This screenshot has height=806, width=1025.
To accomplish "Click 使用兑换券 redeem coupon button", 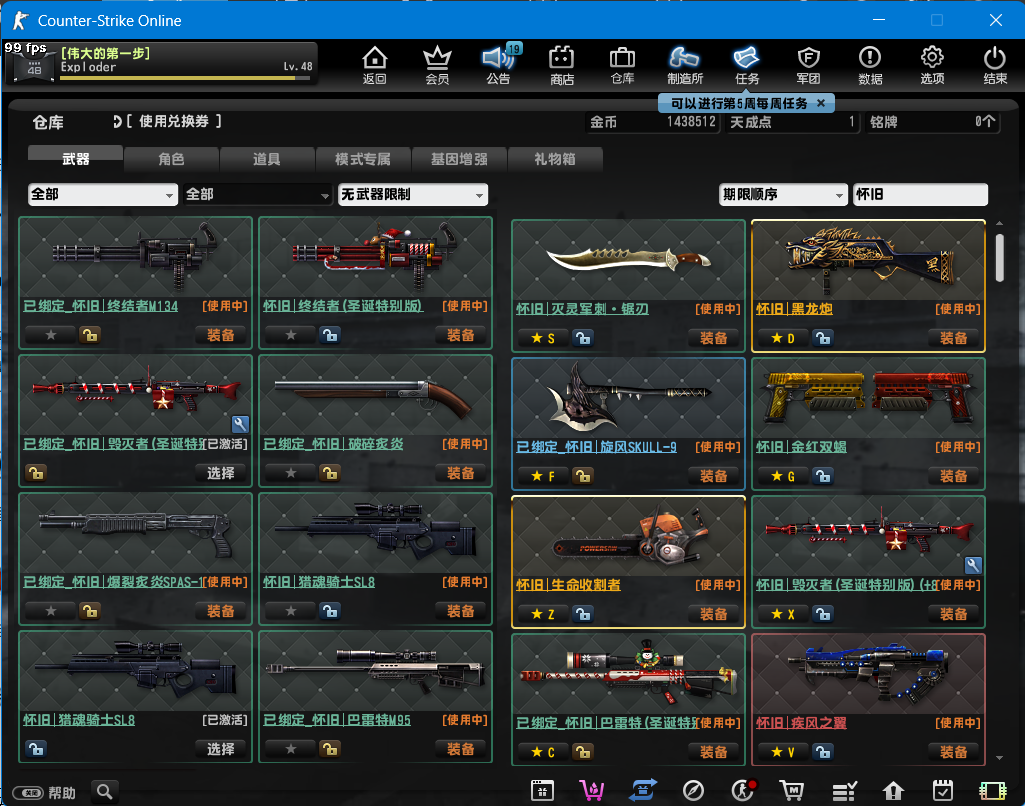I will 167,122.
